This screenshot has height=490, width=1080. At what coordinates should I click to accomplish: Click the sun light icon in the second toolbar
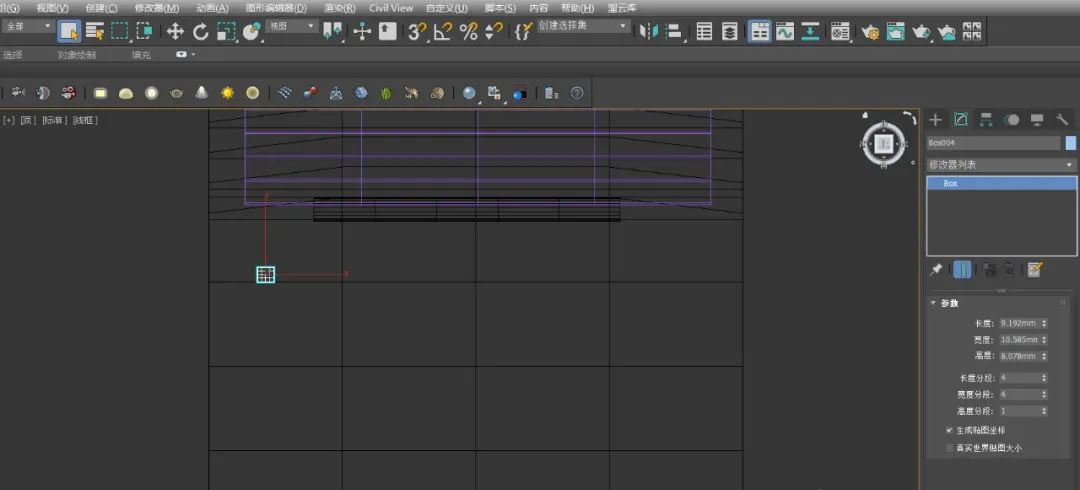coord(227,93)
